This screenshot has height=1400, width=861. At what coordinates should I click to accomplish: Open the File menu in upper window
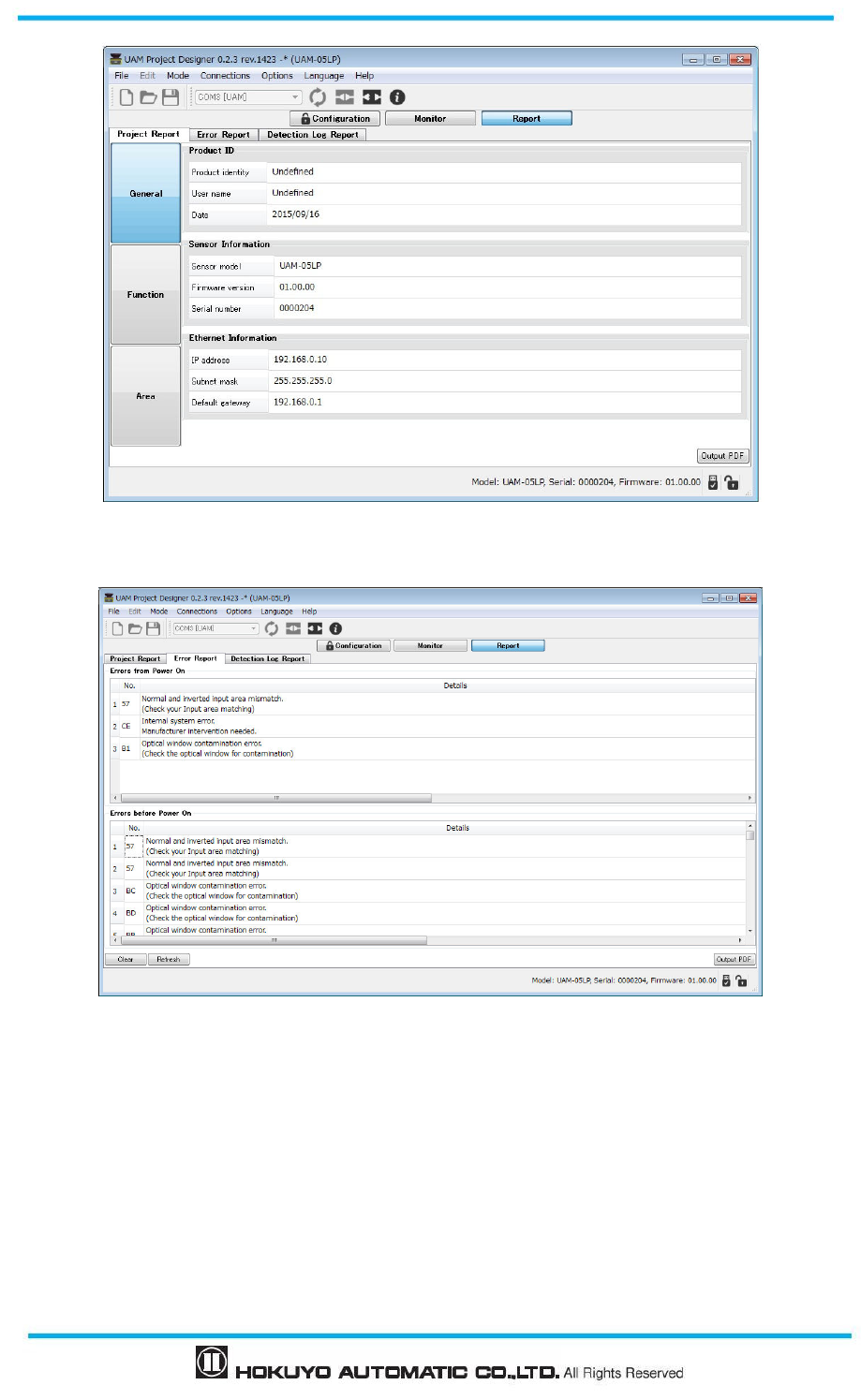click(122, 76)
